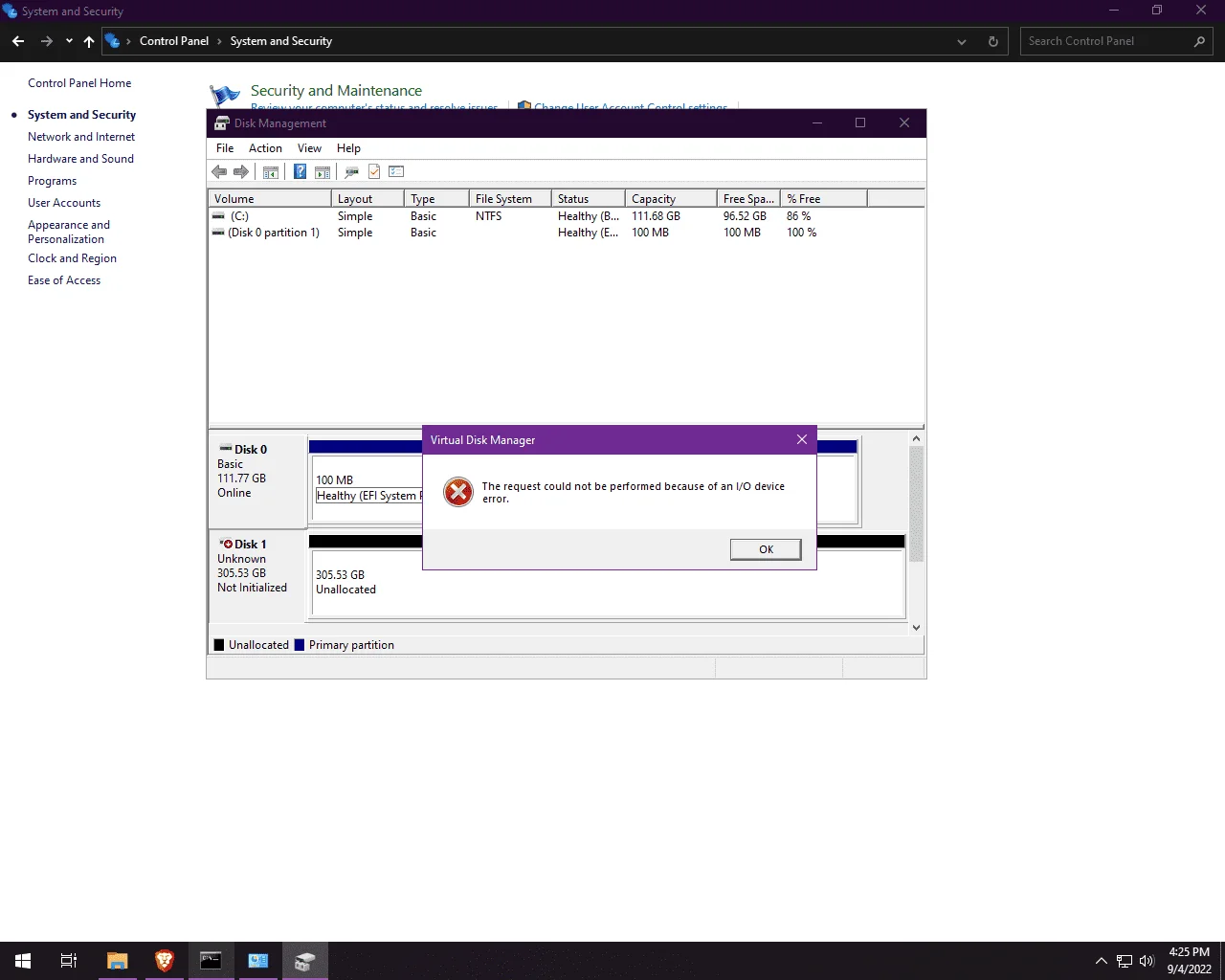1225x980 pixels.
Task: Open the network icon in system tray
Action: 1125,961
